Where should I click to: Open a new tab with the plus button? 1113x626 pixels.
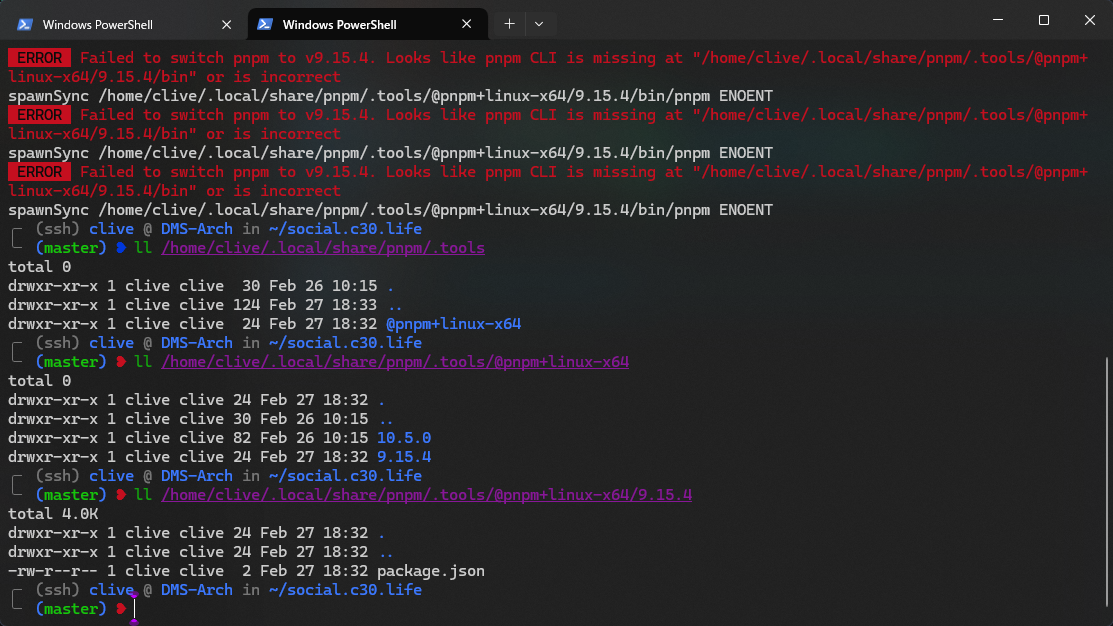coord(509,23)
